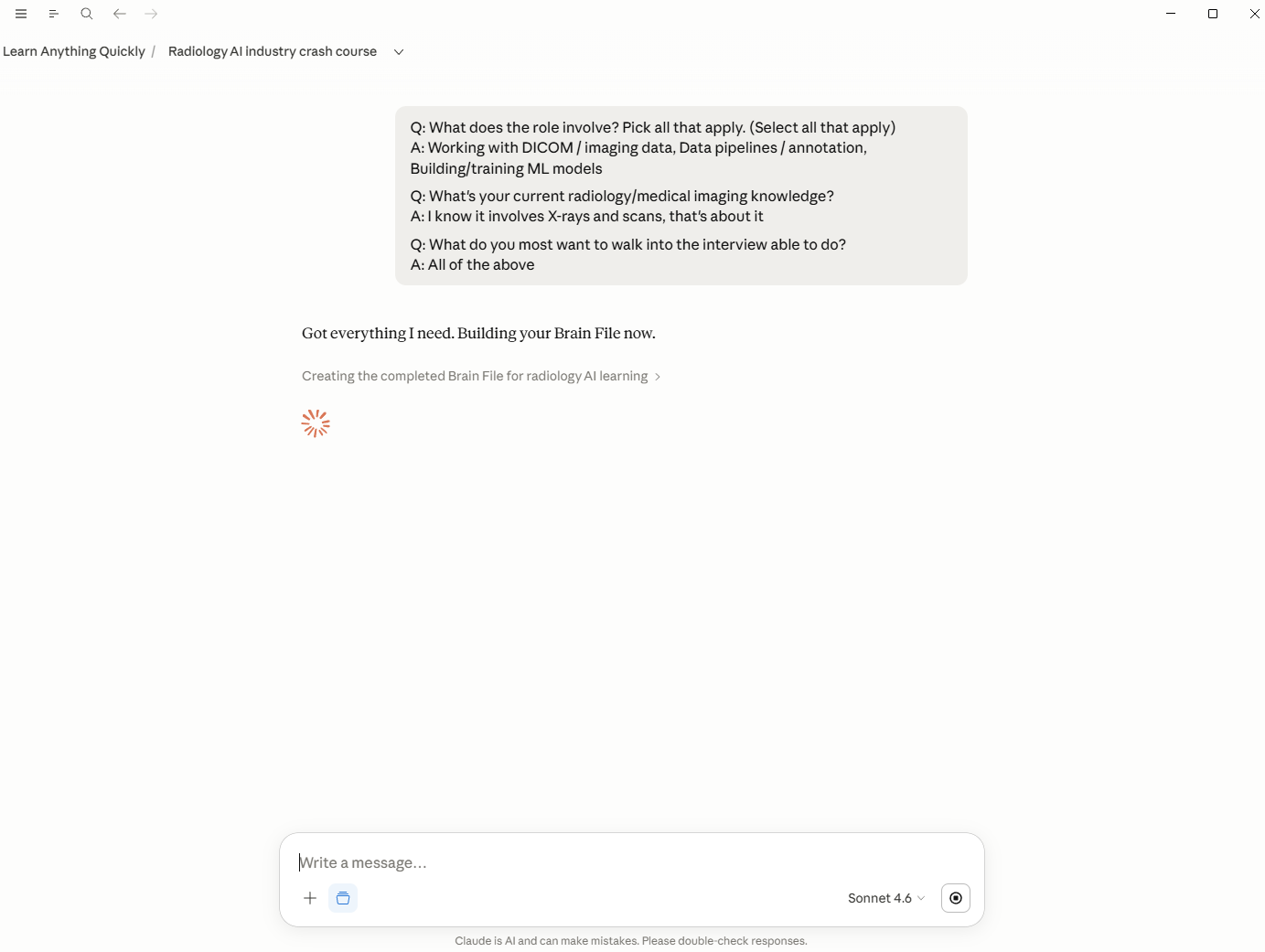Open the search magnifier icon
The width and height of the screenshot is (1265, 952).
(87, 14)
